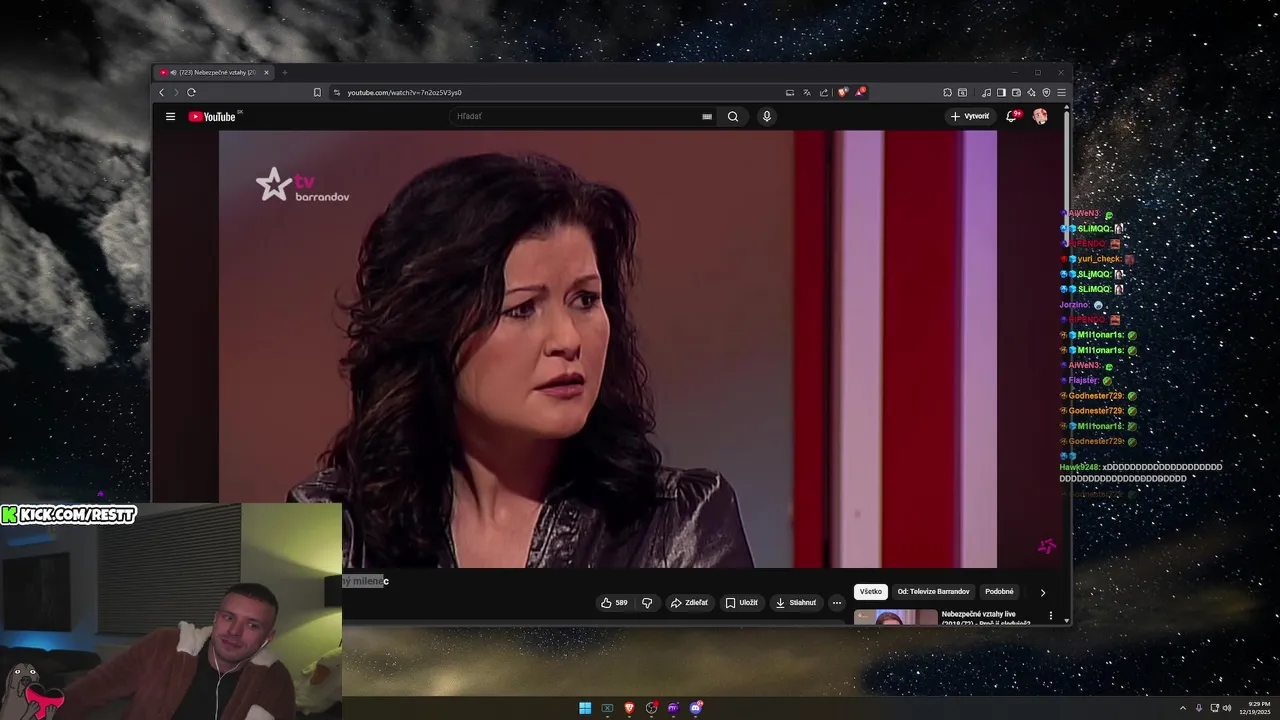Viewport: 1280px width, 720px height.
Task: Click the magnifier search button
Action: (x=733, y=116)
